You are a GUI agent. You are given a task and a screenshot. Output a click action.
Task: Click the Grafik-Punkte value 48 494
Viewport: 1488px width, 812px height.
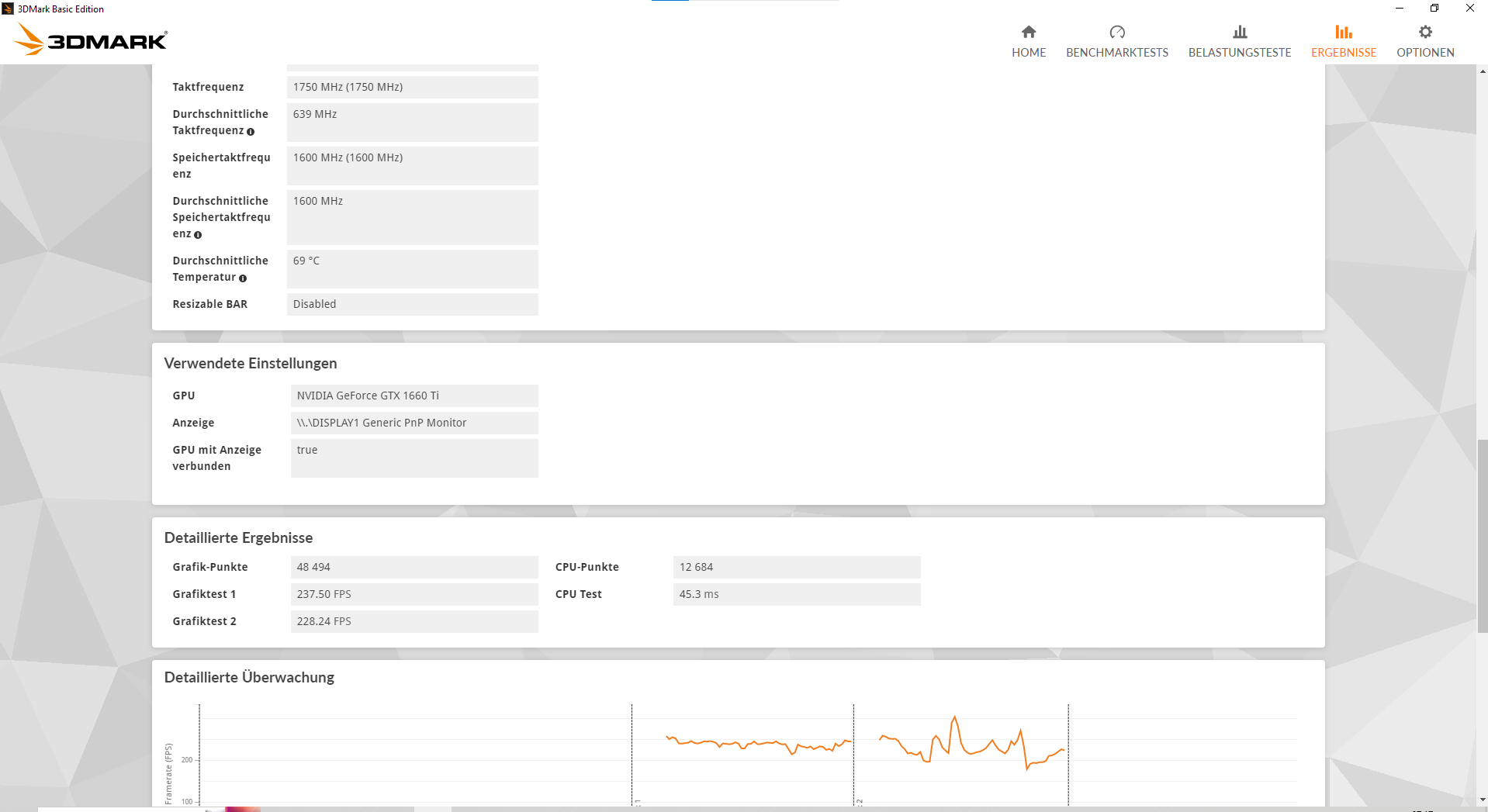414,567
